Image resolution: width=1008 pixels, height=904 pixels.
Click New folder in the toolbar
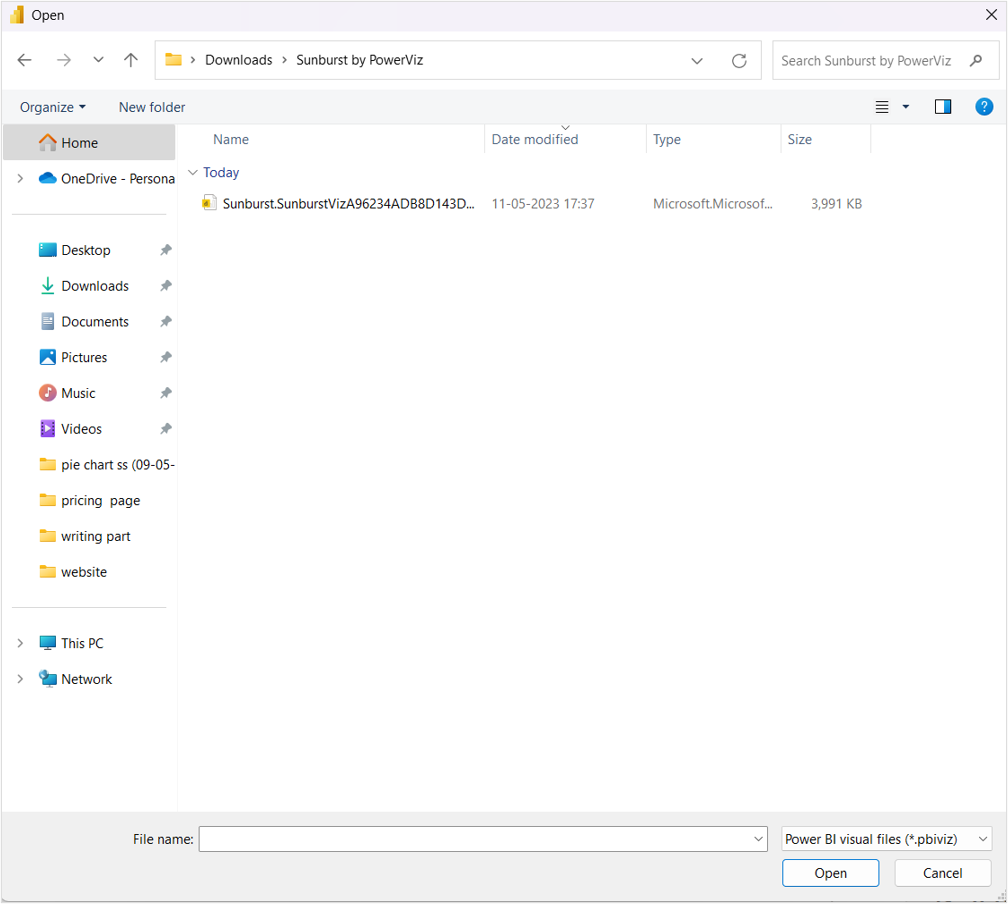152,107
